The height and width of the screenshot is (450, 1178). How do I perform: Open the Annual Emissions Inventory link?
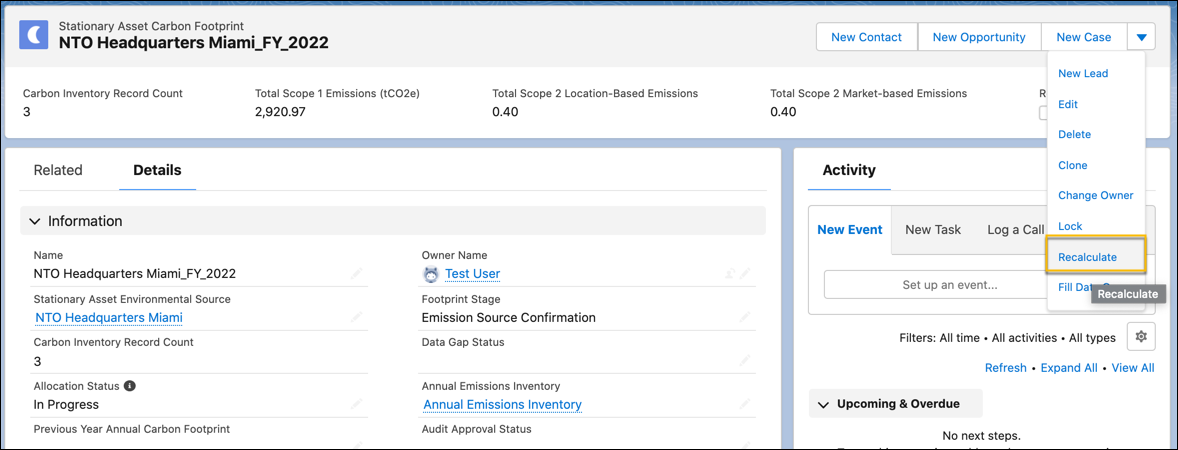(x=503, y=405)
